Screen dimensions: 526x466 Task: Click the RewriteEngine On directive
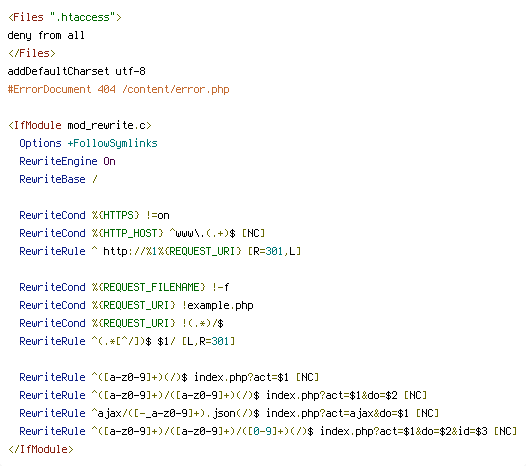point(67,161)
